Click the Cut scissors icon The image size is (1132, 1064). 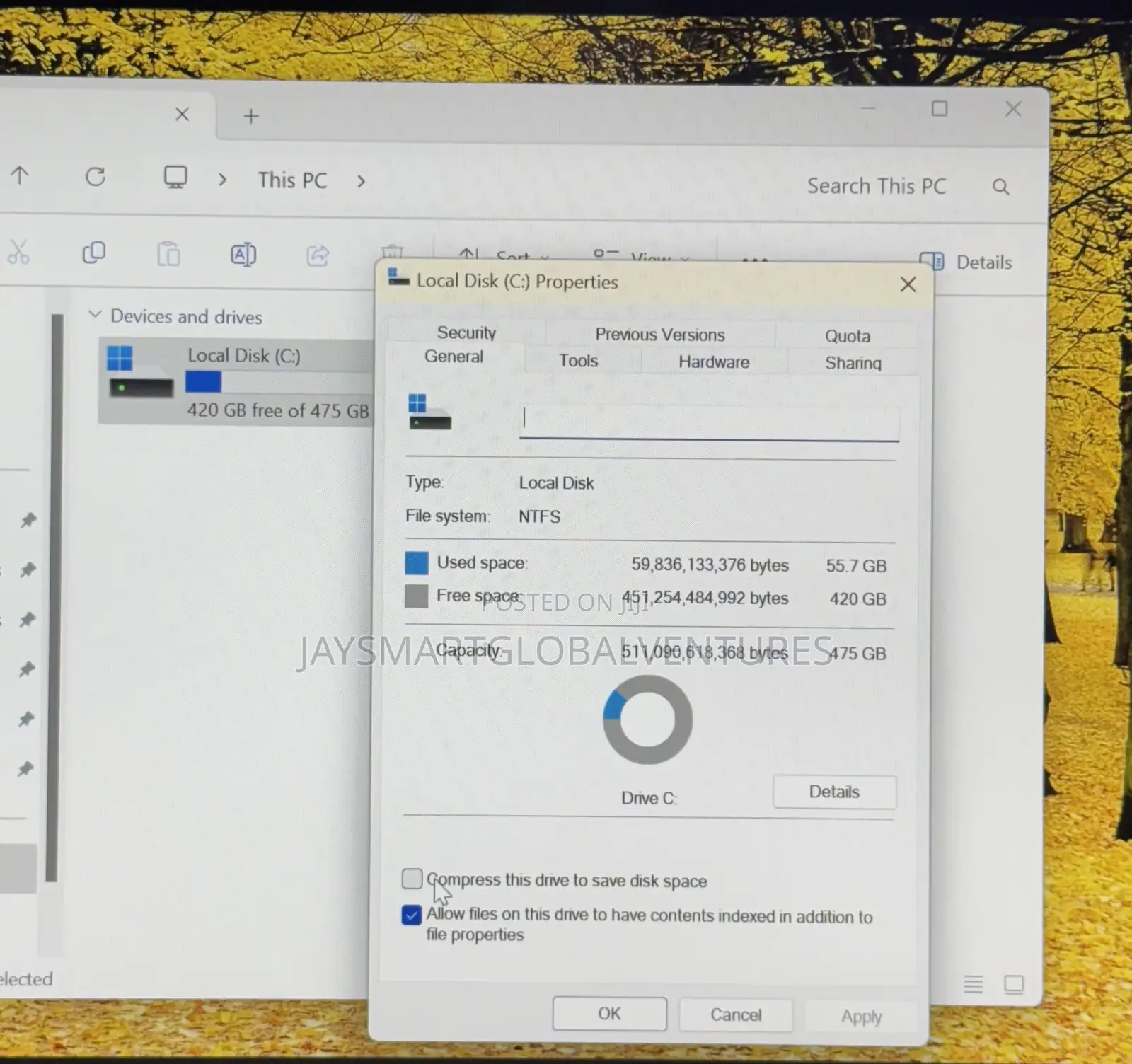18,252
